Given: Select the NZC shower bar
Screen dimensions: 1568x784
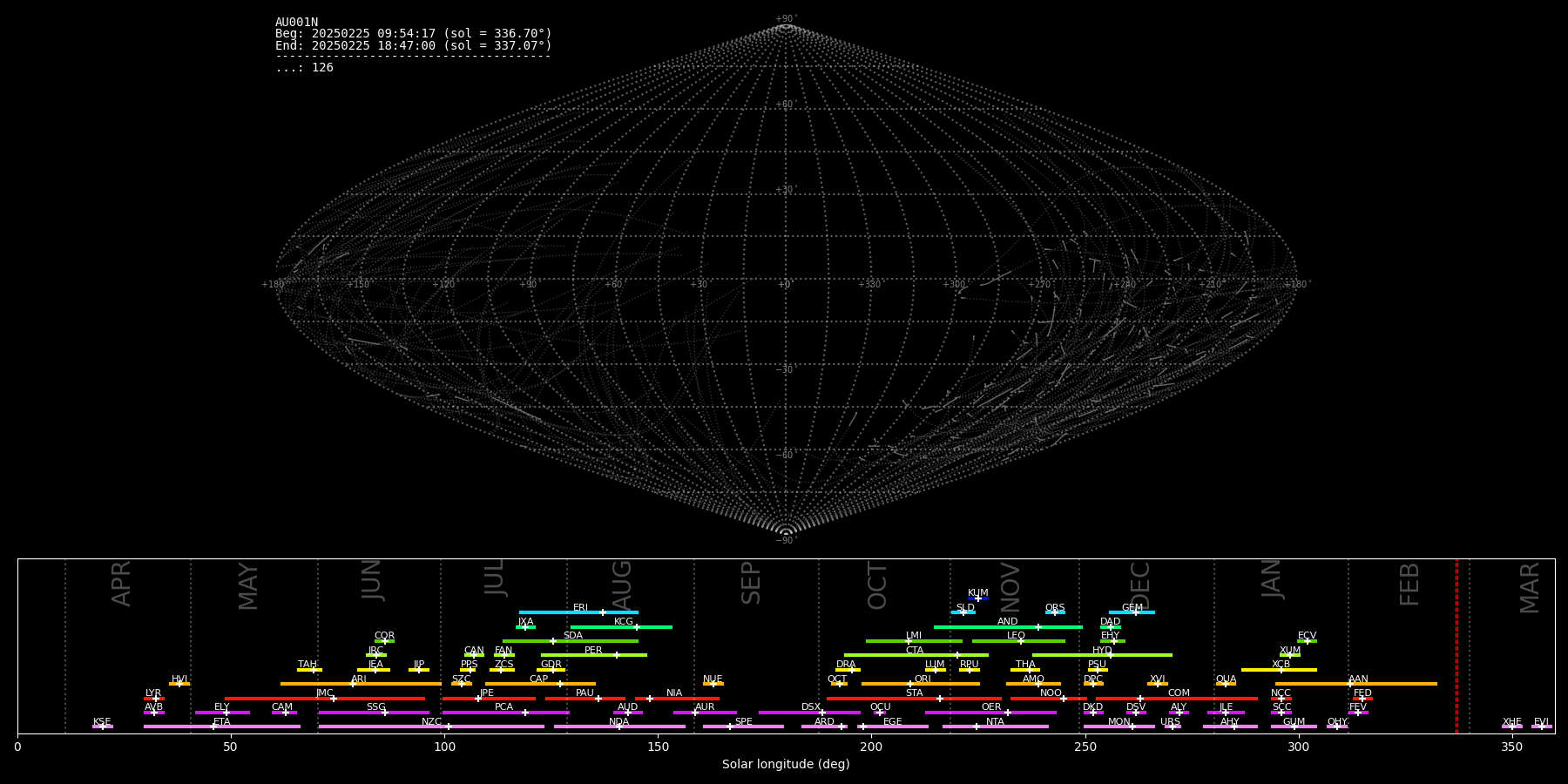Looking at the screenshot, I should pos(431,727).
